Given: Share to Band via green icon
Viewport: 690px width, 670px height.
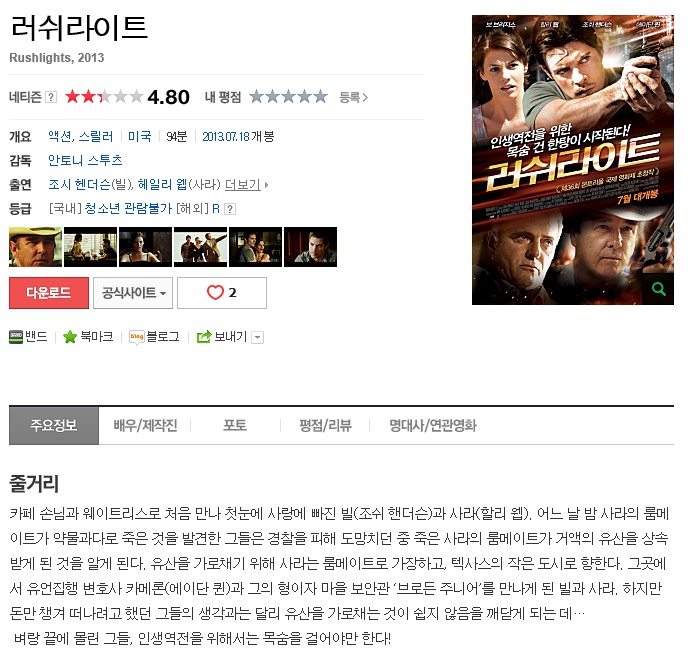Looking at the screenshot, I should [x=16, y=337].
